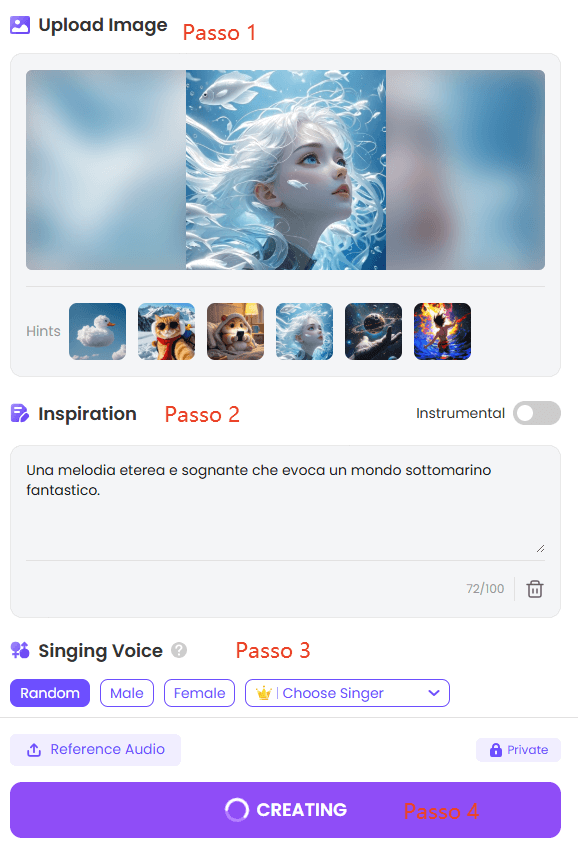Choose the cloud duck hint thumbnail
The height and width of the screenshot is (848, 578).
click(x=97, y=332)
